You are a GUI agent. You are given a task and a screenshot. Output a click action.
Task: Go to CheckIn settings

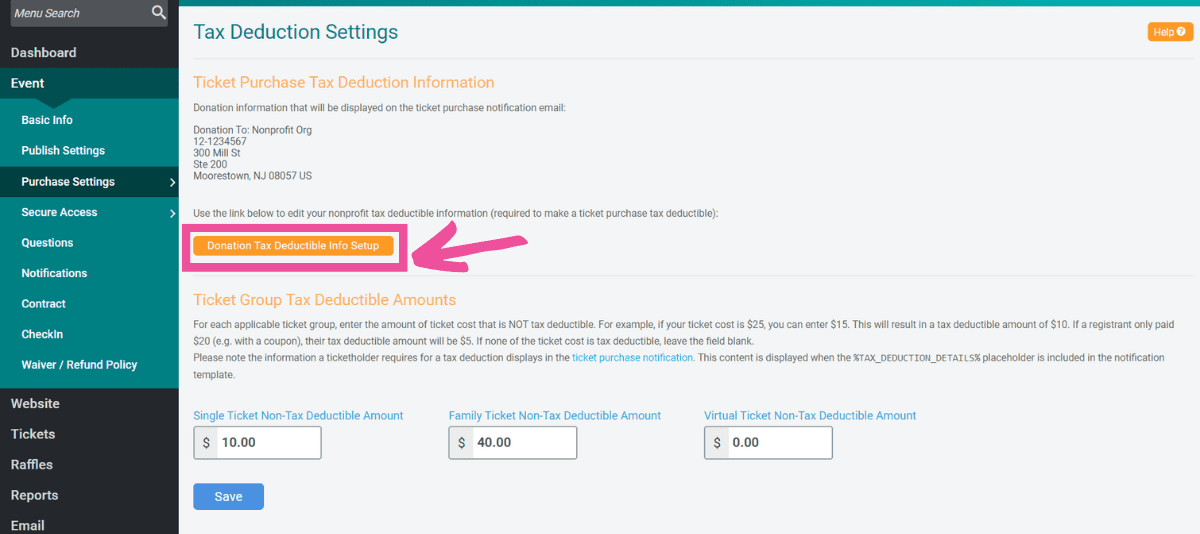click(x=42, y=334)
